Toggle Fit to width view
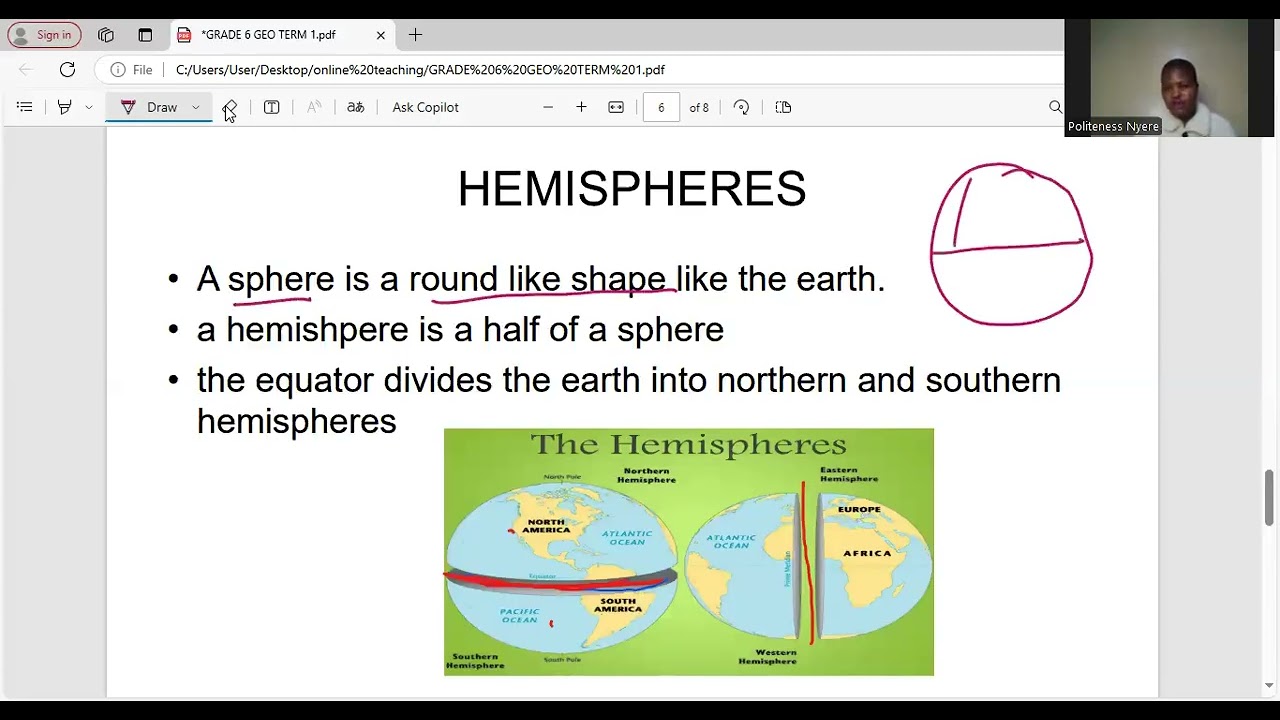 (x=616, y=107)
